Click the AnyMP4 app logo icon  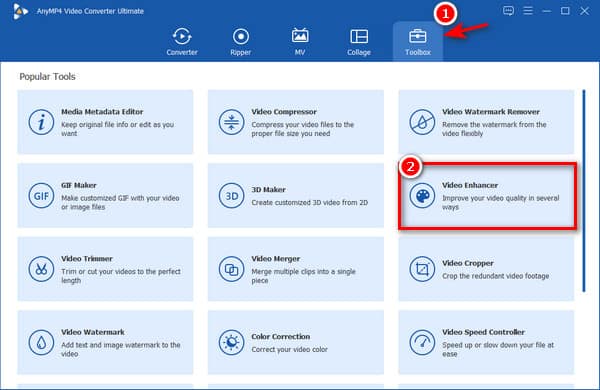coord(20,11)
